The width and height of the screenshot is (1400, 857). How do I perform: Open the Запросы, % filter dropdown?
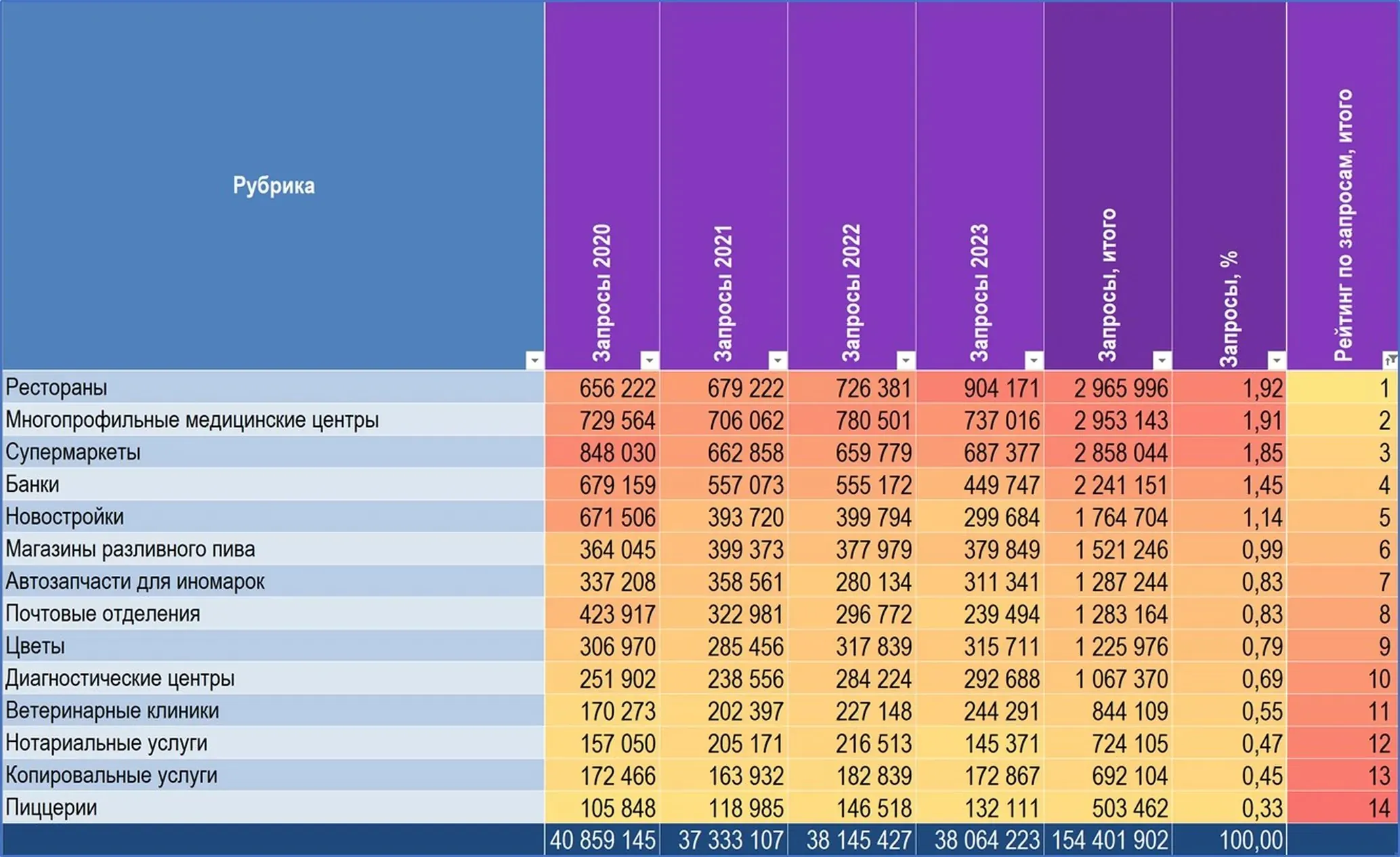tap(1276, 360)
